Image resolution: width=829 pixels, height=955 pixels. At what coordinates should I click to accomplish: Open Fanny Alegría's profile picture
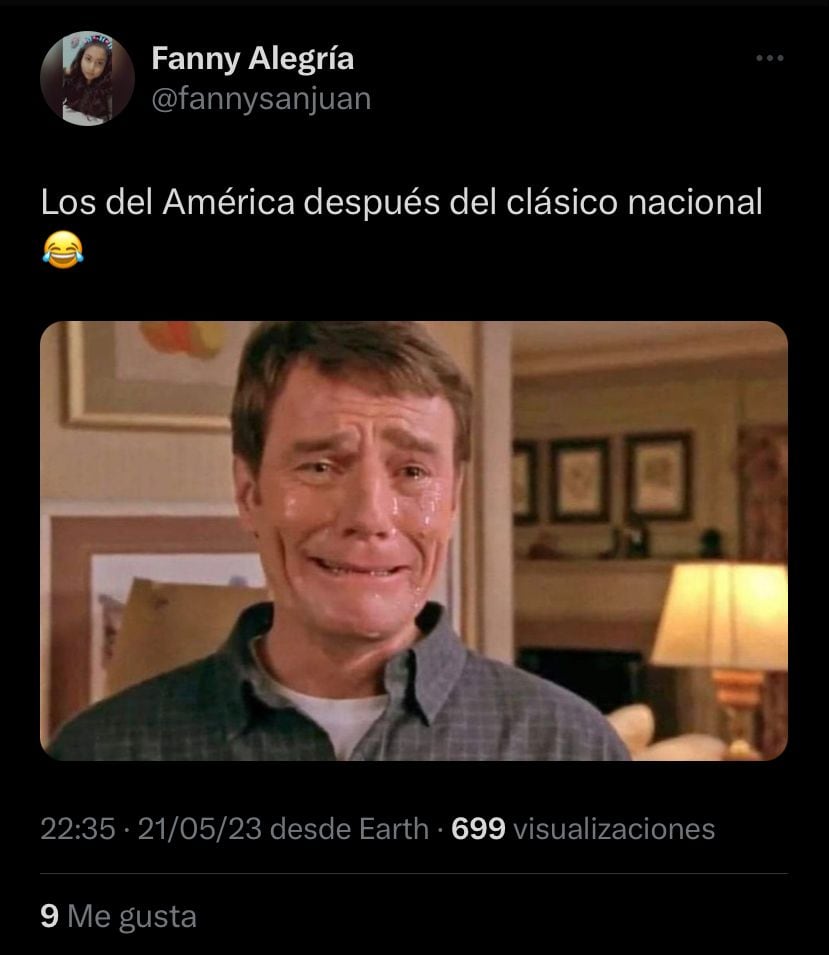(87, 79)
